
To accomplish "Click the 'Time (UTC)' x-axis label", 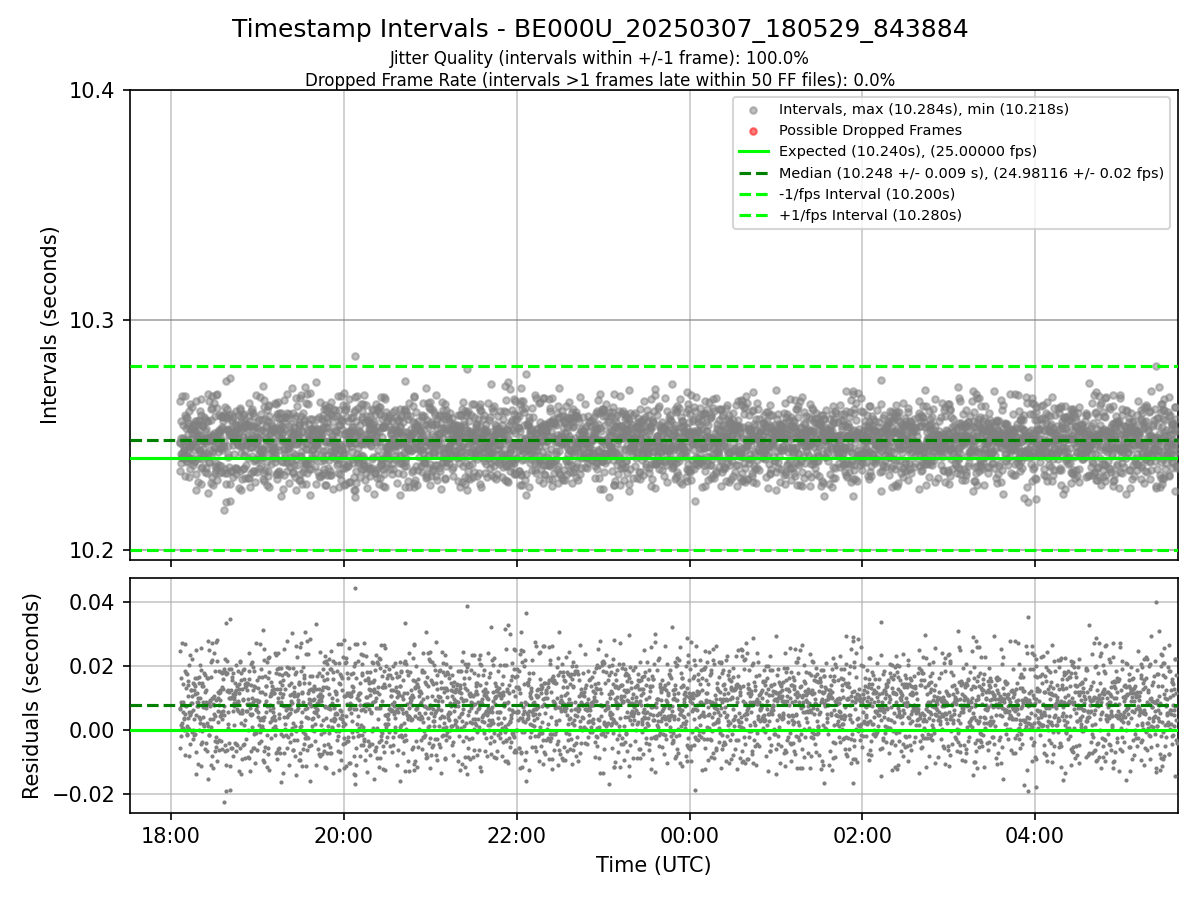I will pos(653,865).
